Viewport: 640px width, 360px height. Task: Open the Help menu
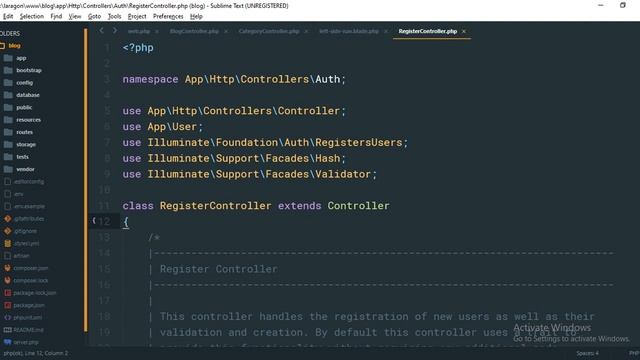[x=196, y=16]
